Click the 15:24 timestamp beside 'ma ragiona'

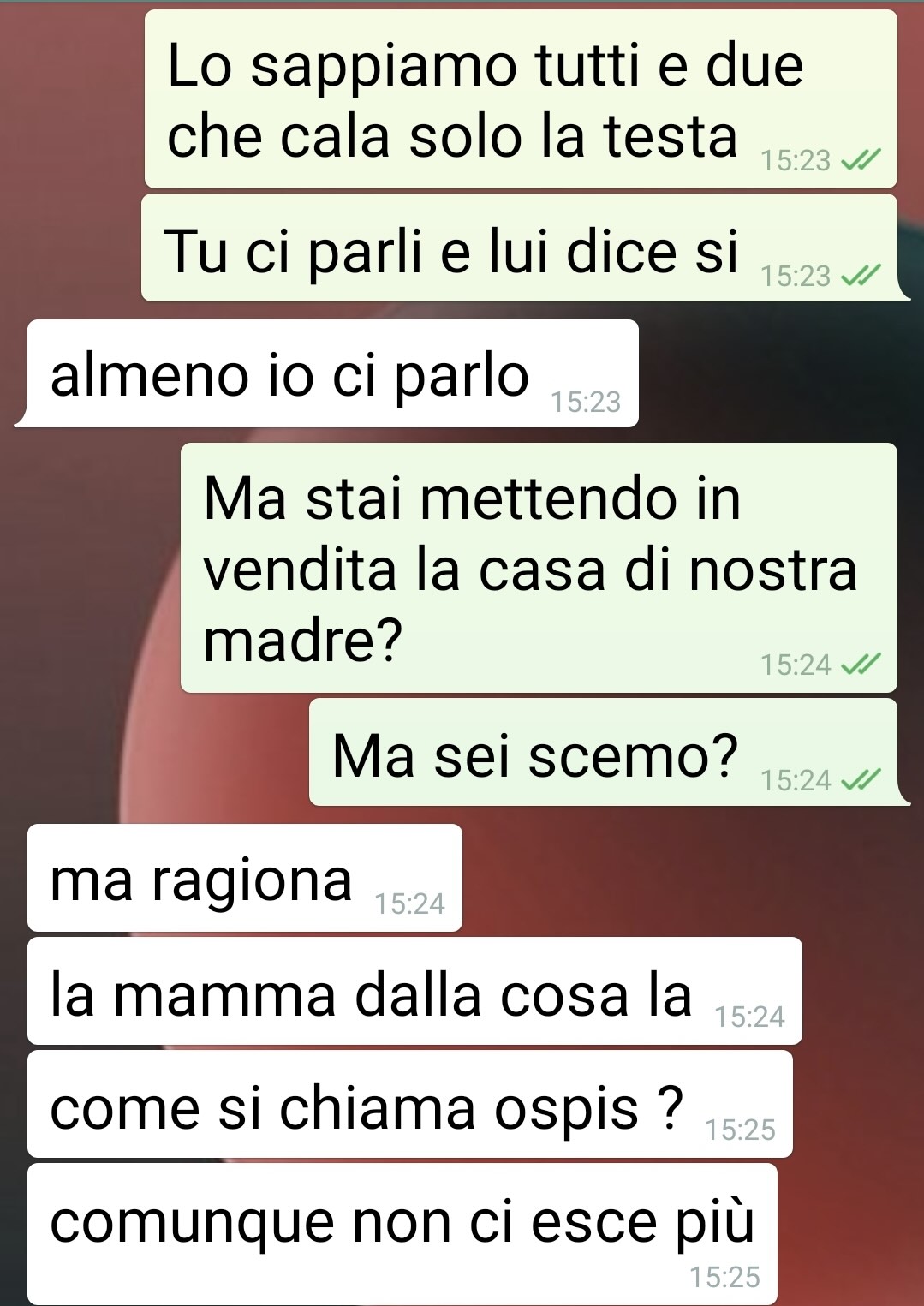point(410,904)
